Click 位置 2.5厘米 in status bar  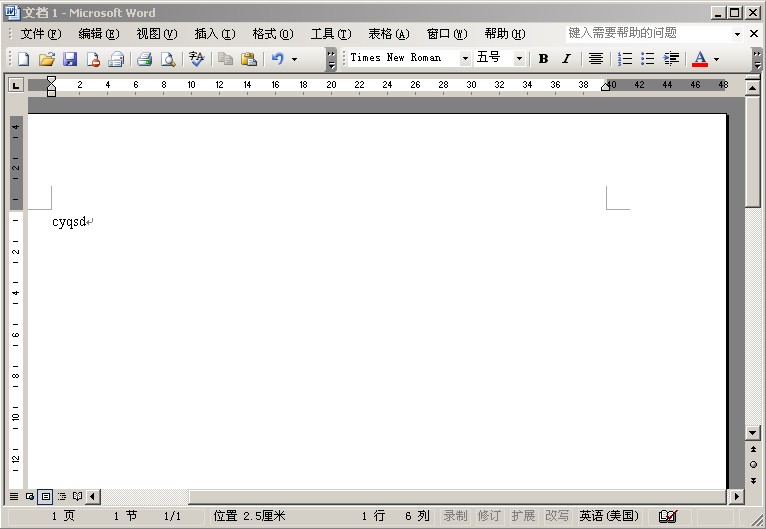(x=249, y=516)
